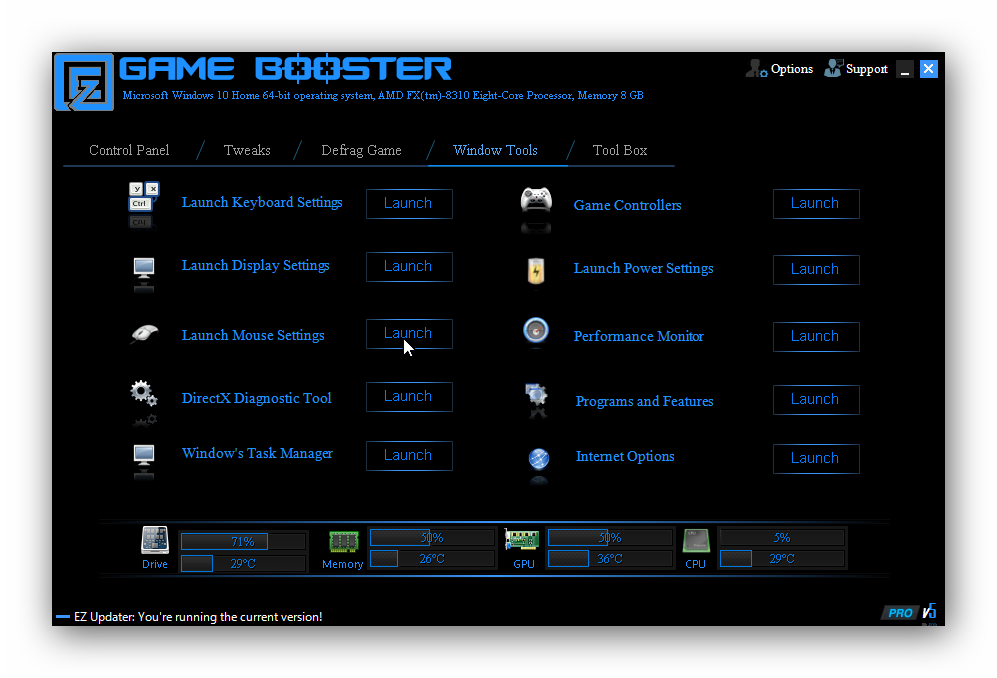This screenshot has width=997, height=678.
Task: Click the GAME BOOSTER title text
Action: pos(285,69)
